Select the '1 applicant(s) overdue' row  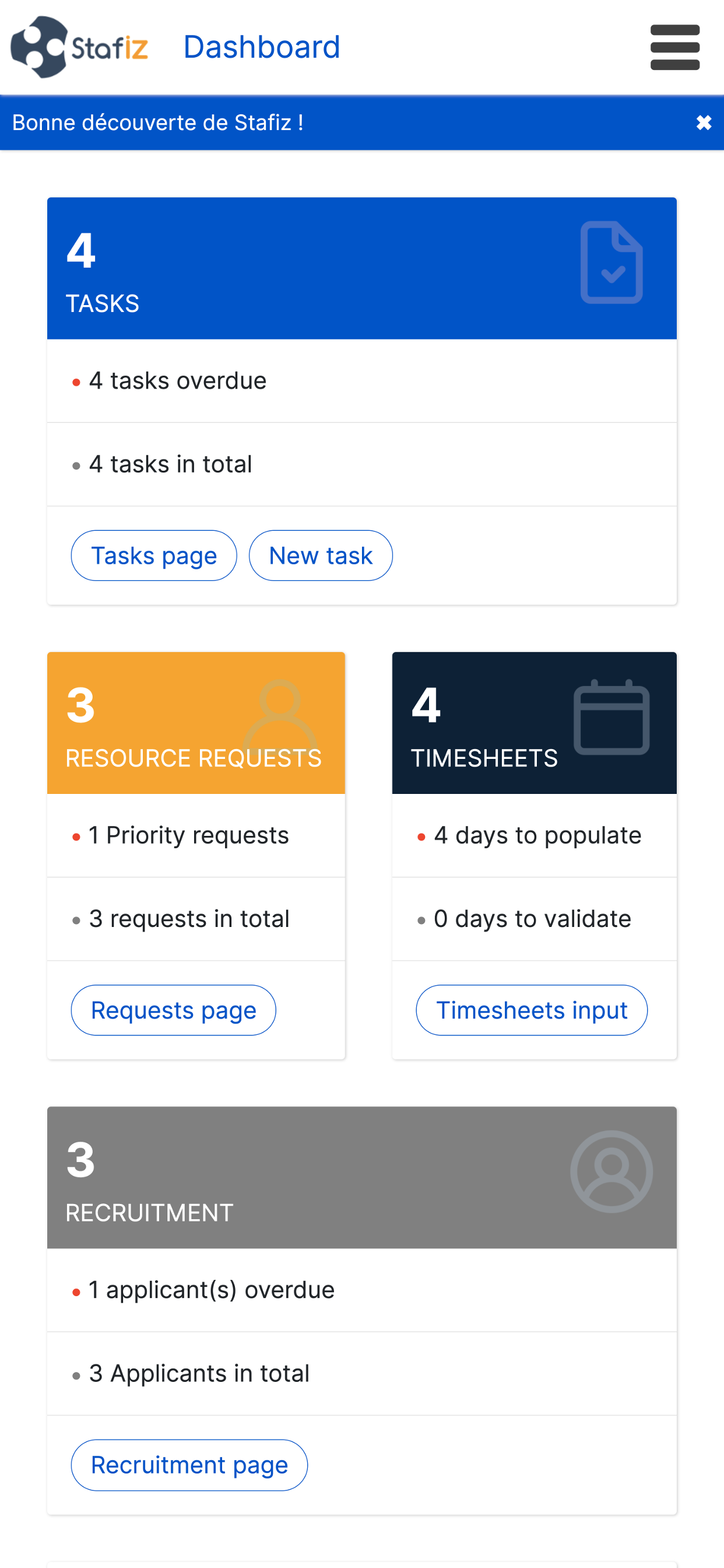362,1290
